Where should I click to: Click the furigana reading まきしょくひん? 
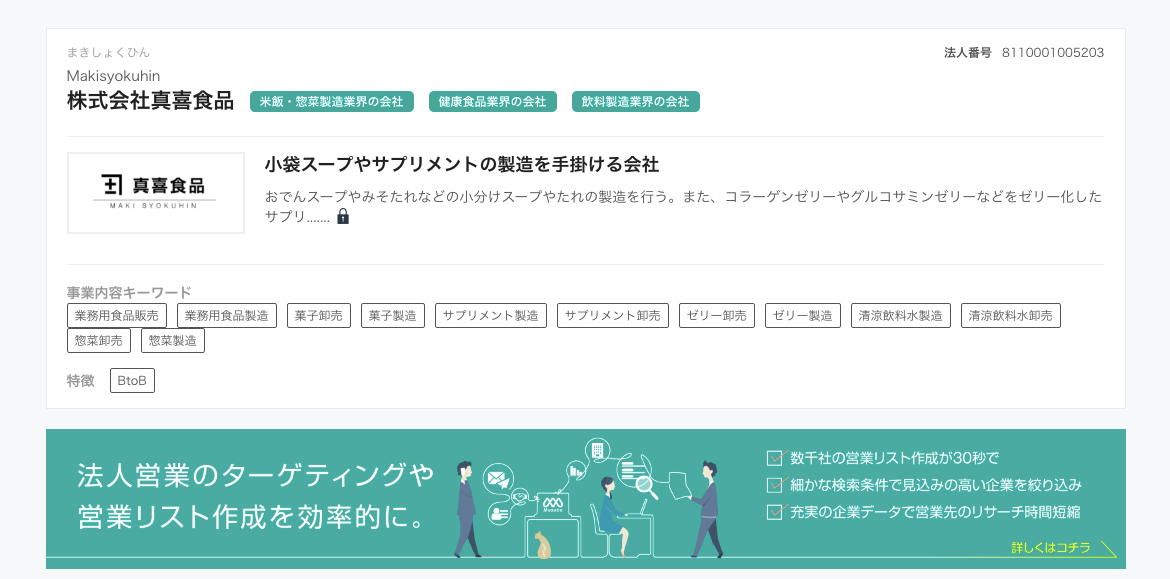click(109, 52)
